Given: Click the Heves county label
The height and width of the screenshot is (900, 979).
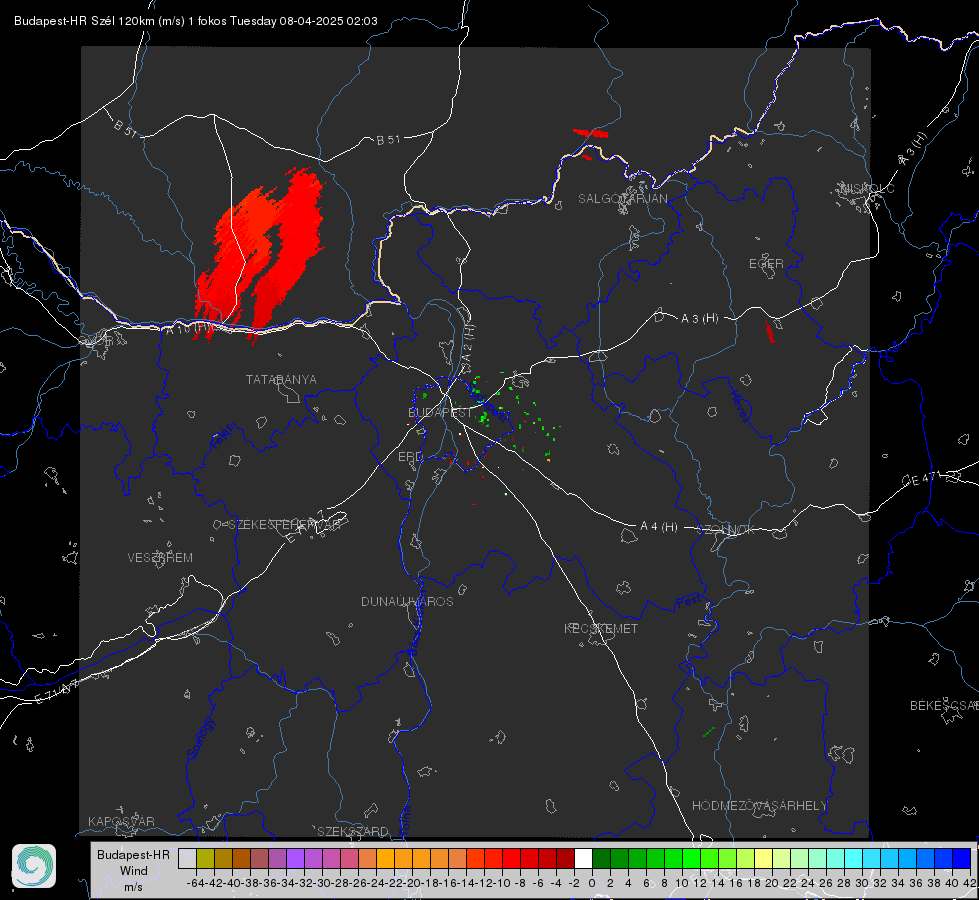Looking at the screenshot, I should coord(739,405).
